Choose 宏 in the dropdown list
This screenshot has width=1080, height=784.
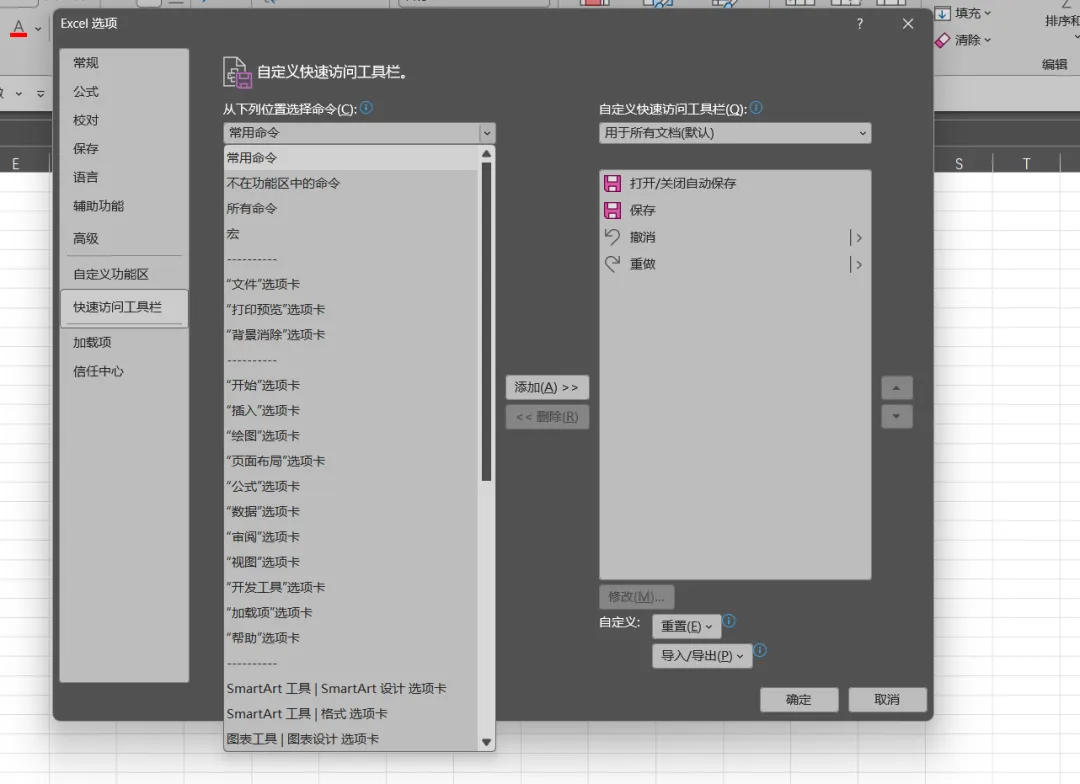tap(351, 234)
